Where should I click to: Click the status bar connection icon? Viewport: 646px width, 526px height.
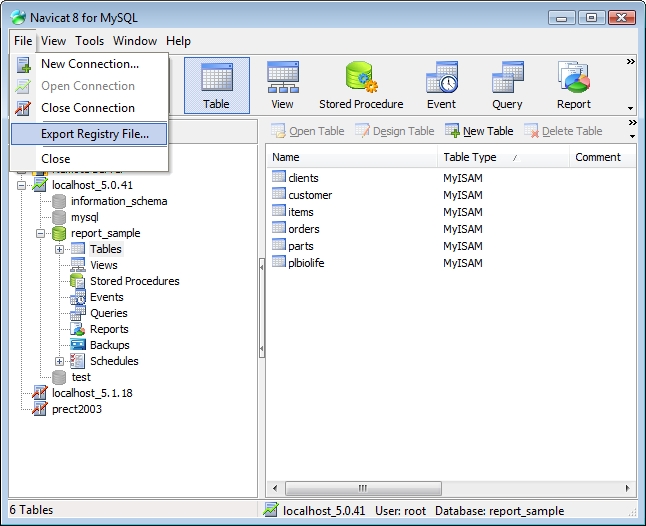point(271,510)
